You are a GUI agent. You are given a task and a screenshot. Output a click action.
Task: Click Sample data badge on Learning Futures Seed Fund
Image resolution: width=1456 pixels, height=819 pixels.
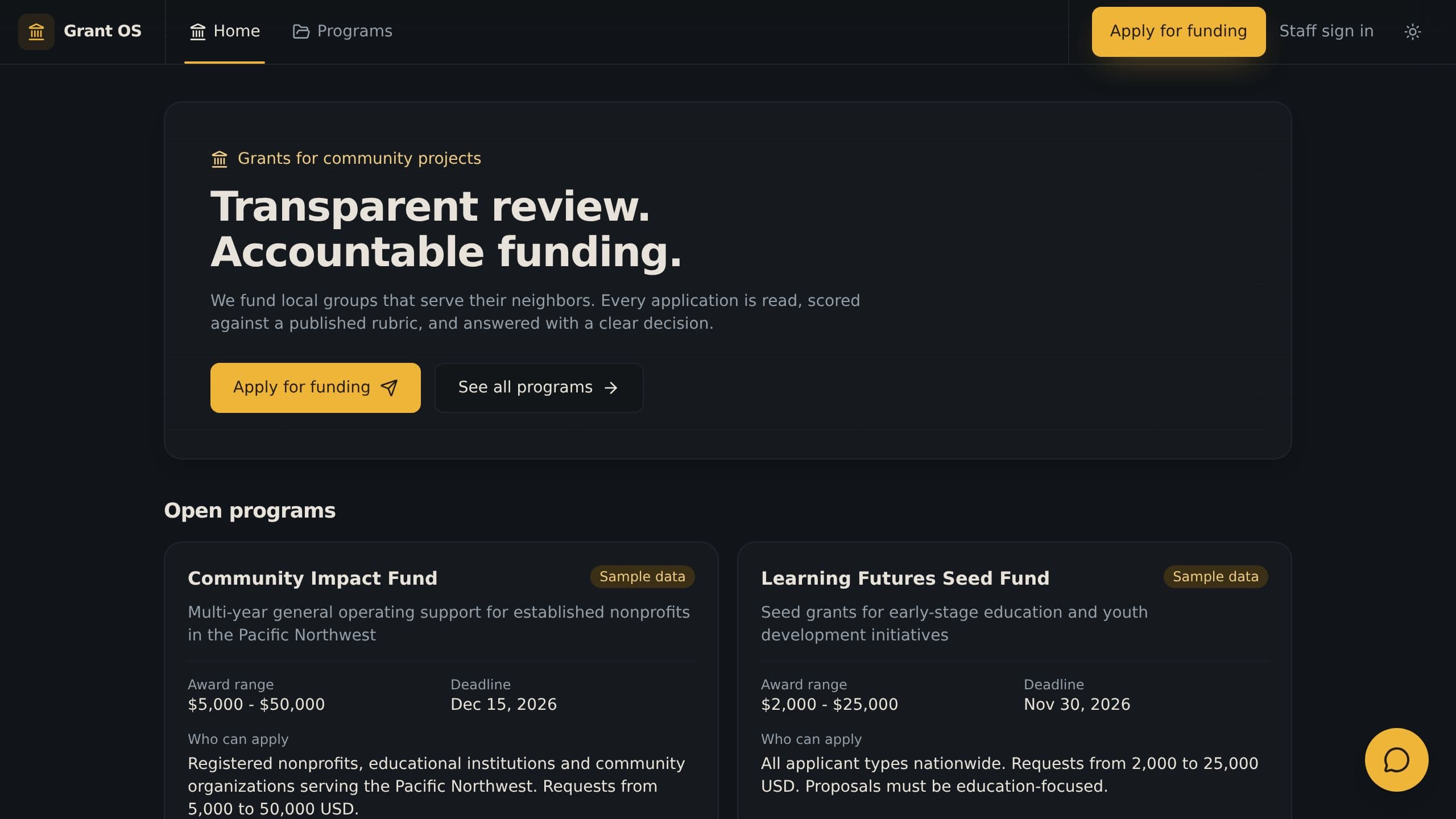tap(1215, 577)
